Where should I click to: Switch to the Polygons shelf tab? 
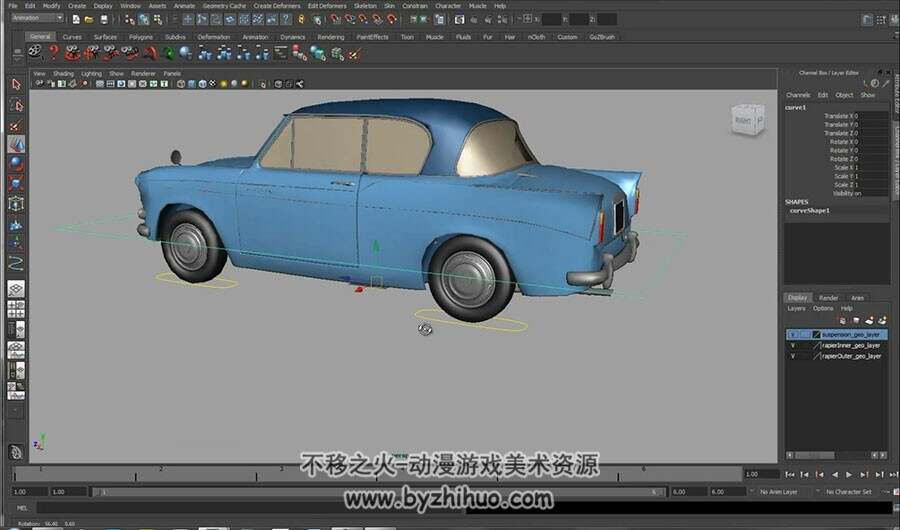coord(141,37)
